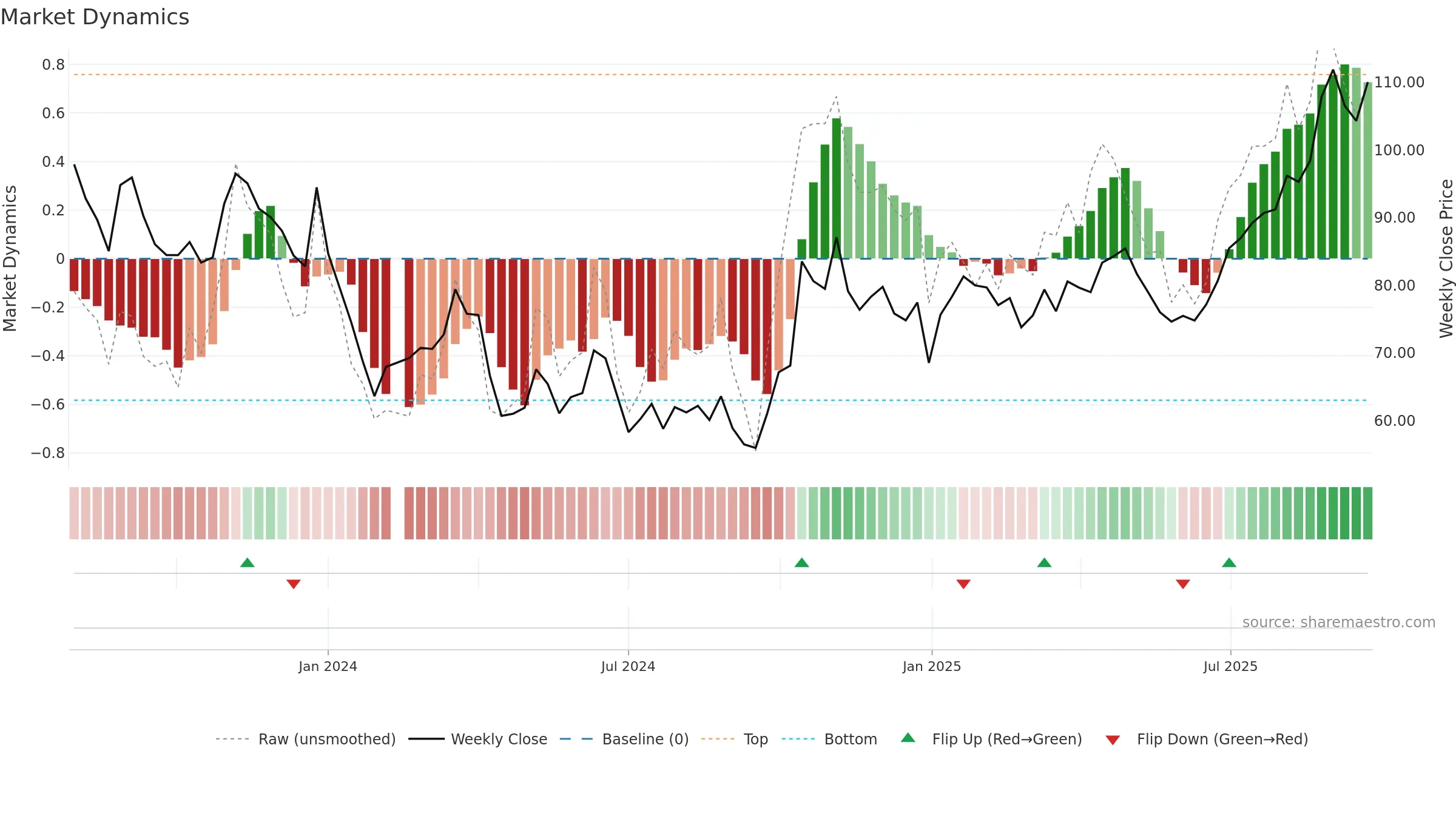Click the red triangle icon in the legend
Image resolution: width=1456 pixels, height=819 pixels.
(1113, 740)
